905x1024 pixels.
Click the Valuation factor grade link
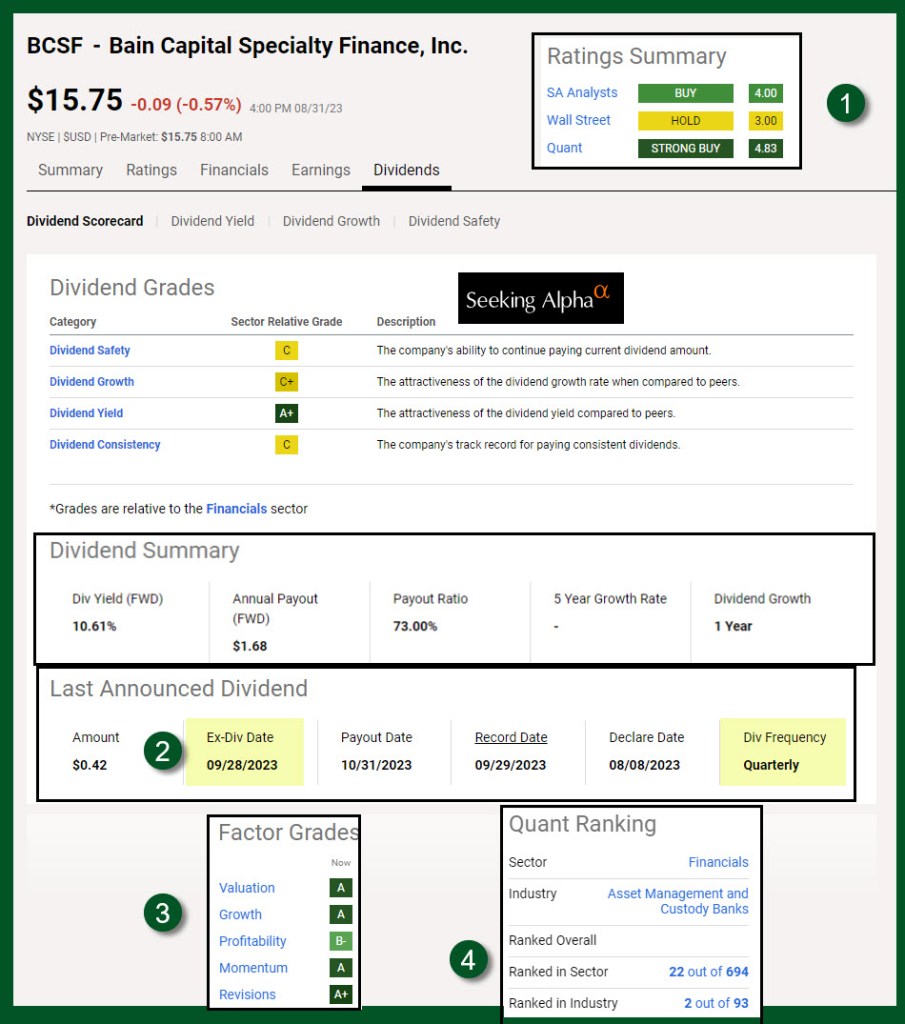(247, 888)
